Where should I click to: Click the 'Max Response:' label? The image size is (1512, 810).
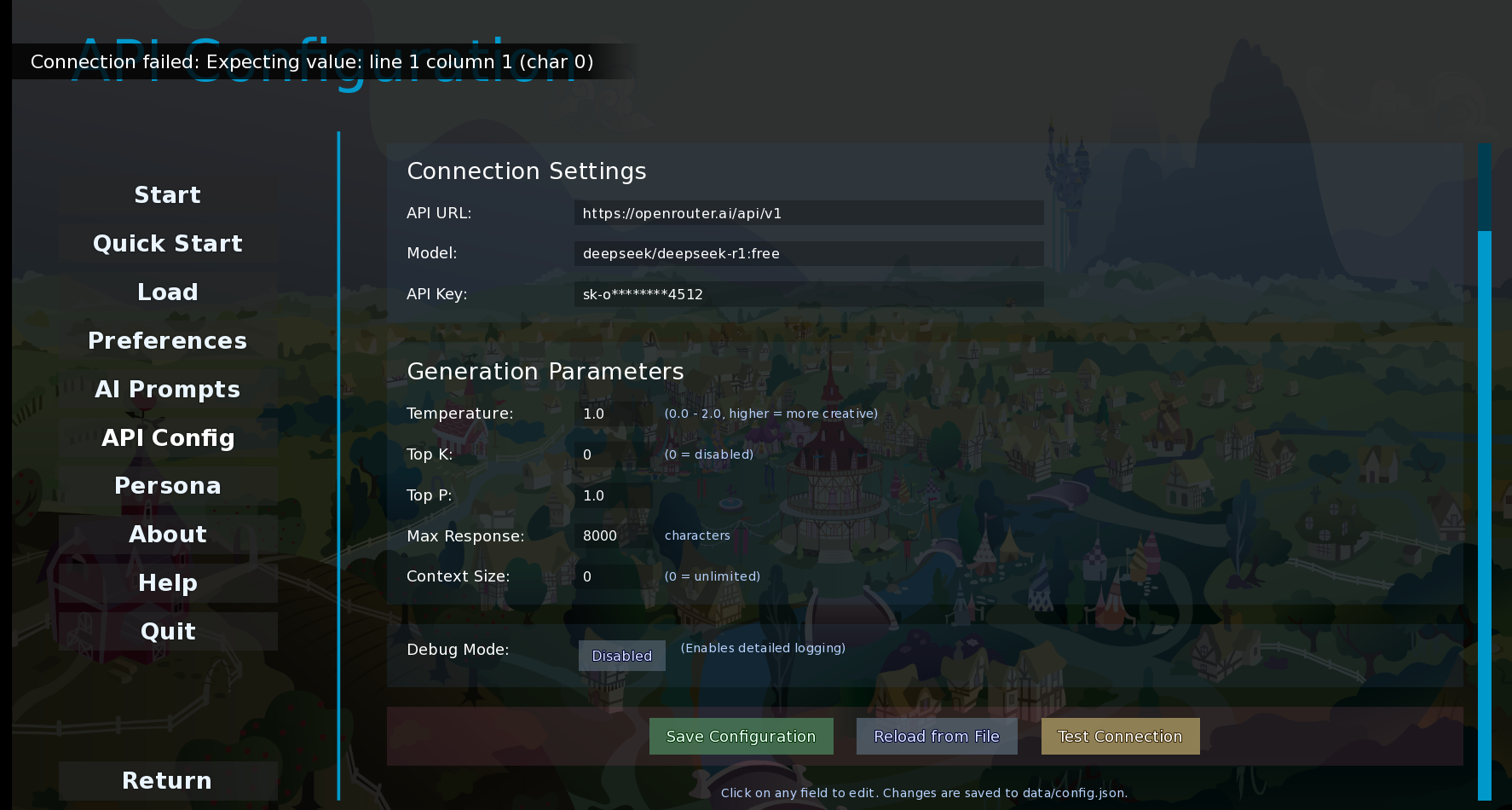click(x=465, y=536)
